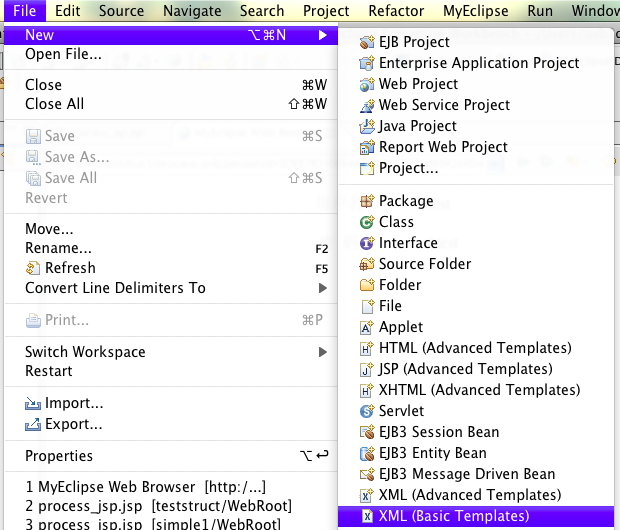
Task: Click the Refresh icon in File menu
Action: point(33,268)
